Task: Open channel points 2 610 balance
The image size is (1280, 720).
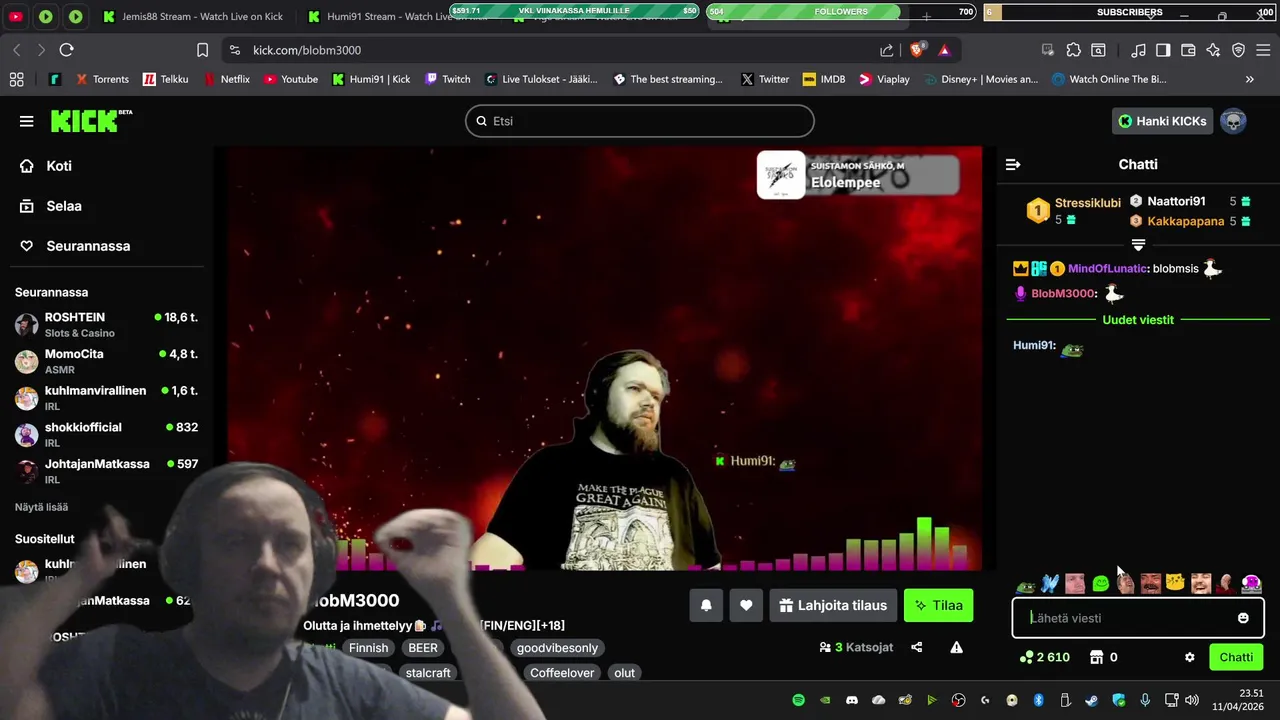Action: 1044,657
